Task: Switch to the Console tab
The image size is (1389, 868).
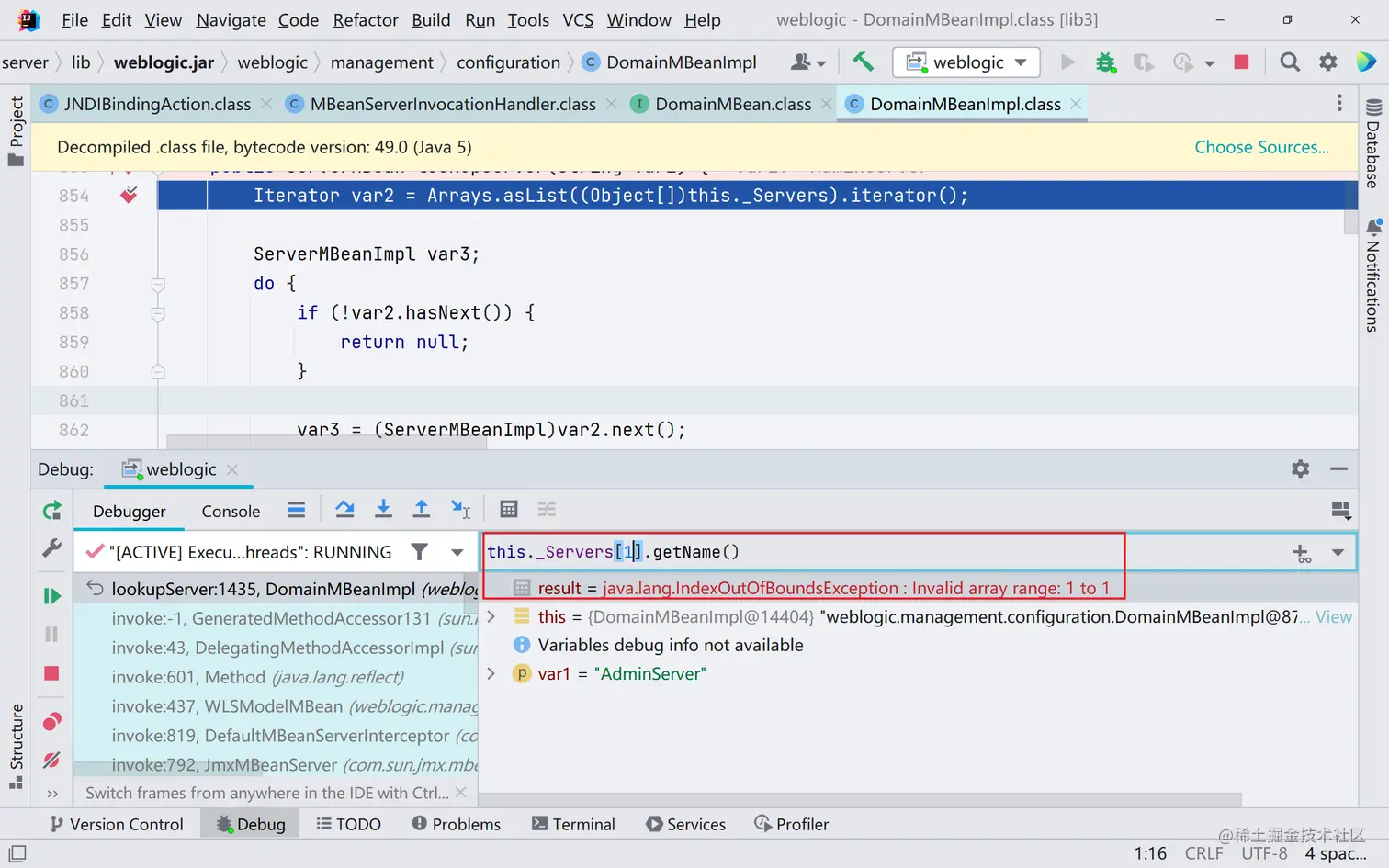Action: (x=231, y=511)
